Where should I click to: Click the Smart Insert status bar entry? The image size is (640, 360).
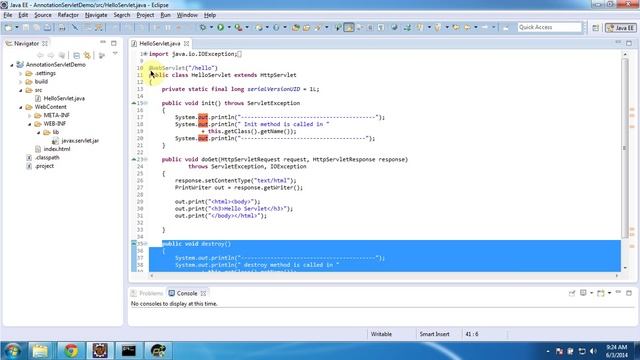click(x=434, y=334)
